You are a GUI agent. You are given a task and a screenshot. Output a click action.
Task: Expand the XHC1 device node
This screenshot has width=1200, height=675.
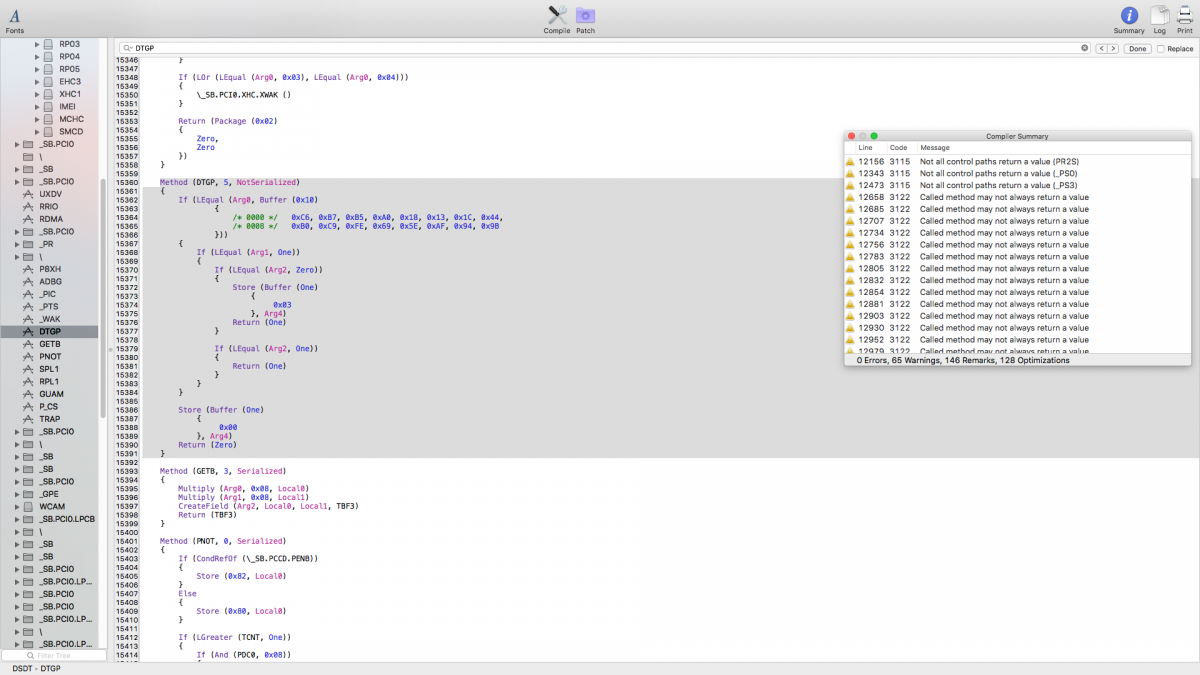37,94
